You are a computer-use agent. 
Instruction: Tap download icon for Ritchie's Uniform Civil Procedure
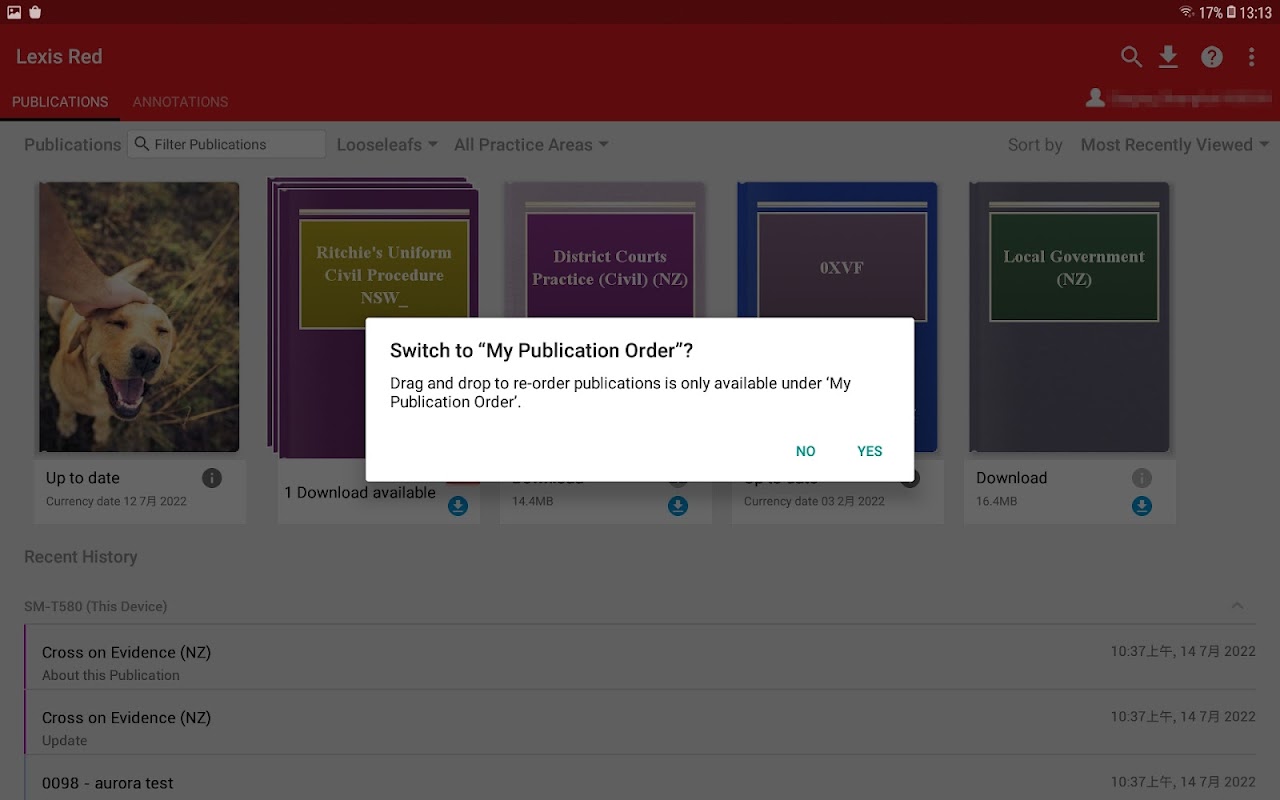458,506
